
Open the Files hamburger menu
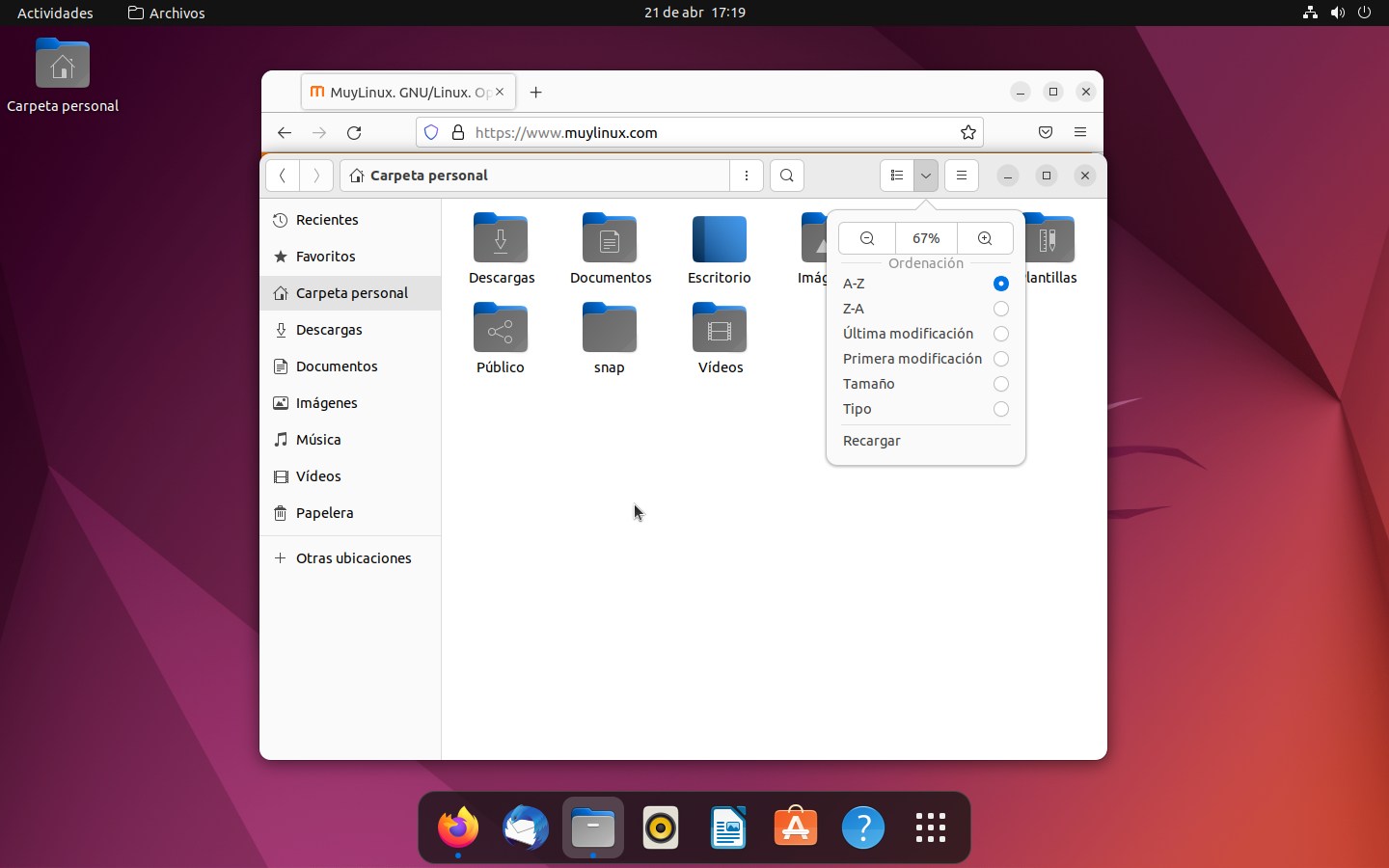coord(962,176)
